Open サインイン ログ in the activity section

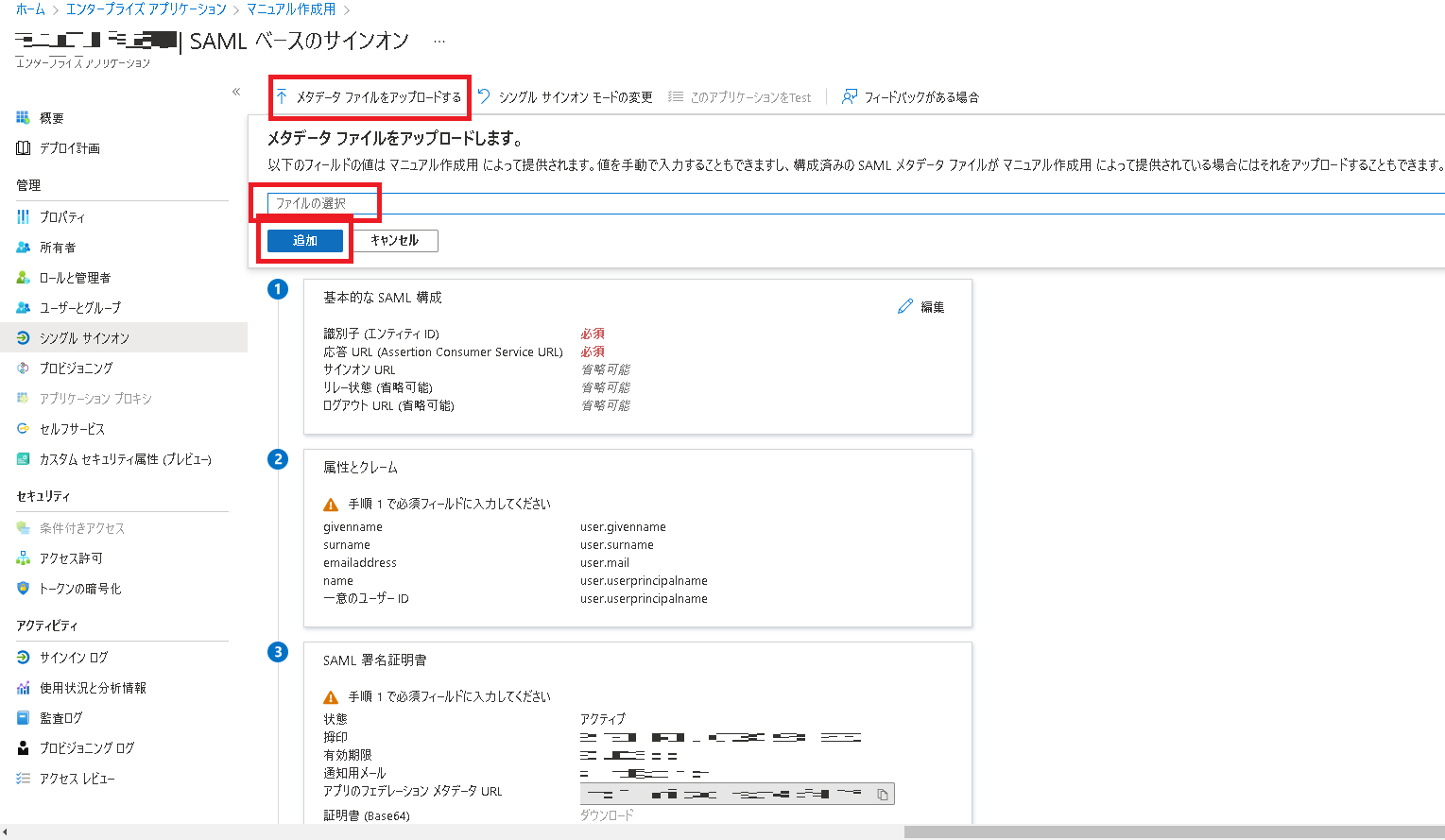point(73,658)
